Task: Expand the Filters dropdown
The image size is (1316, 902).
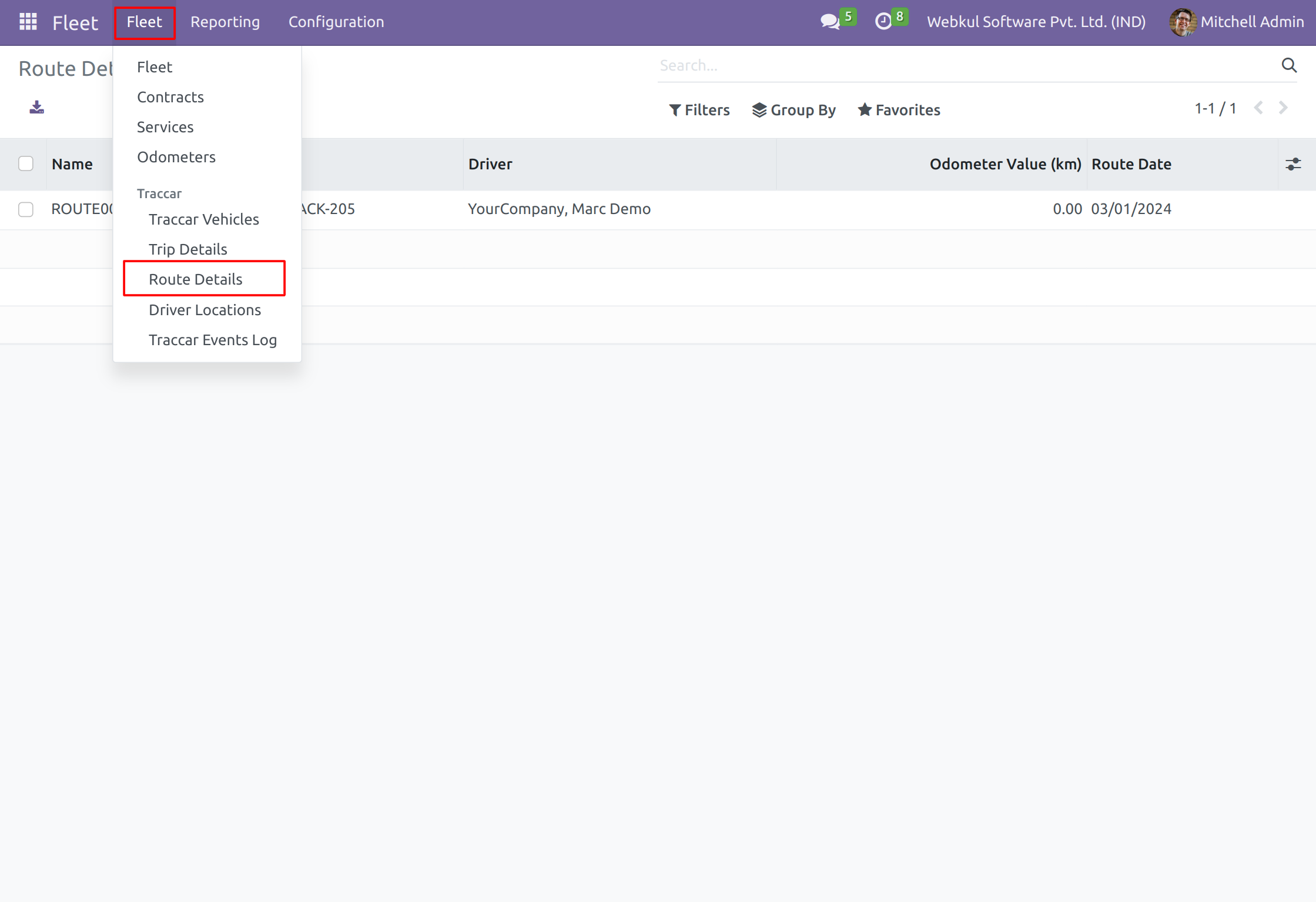Action: pyautogui.click(x=699, y=110)
